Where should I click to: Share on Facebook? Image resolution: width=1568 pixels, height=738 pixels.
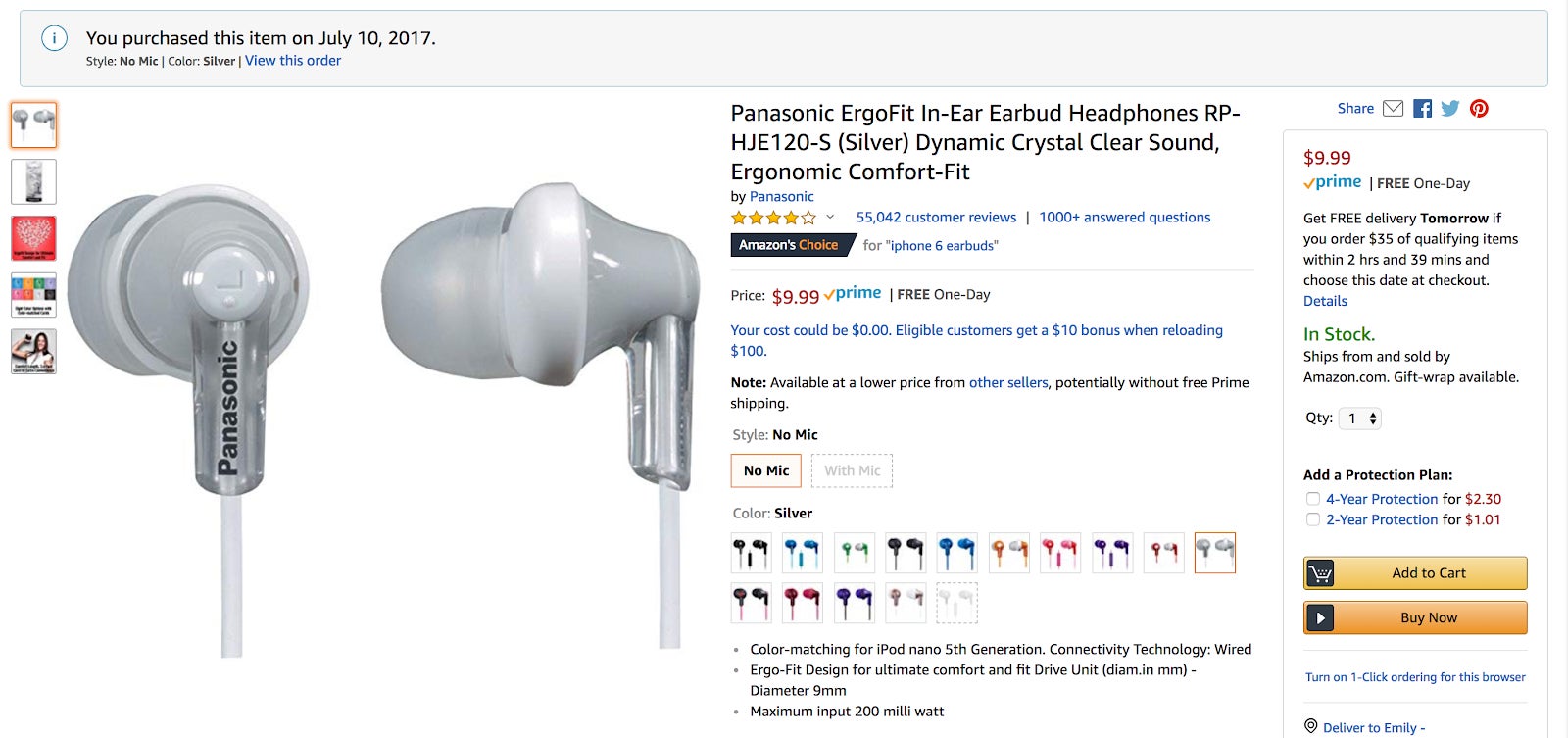point(1423,109)
